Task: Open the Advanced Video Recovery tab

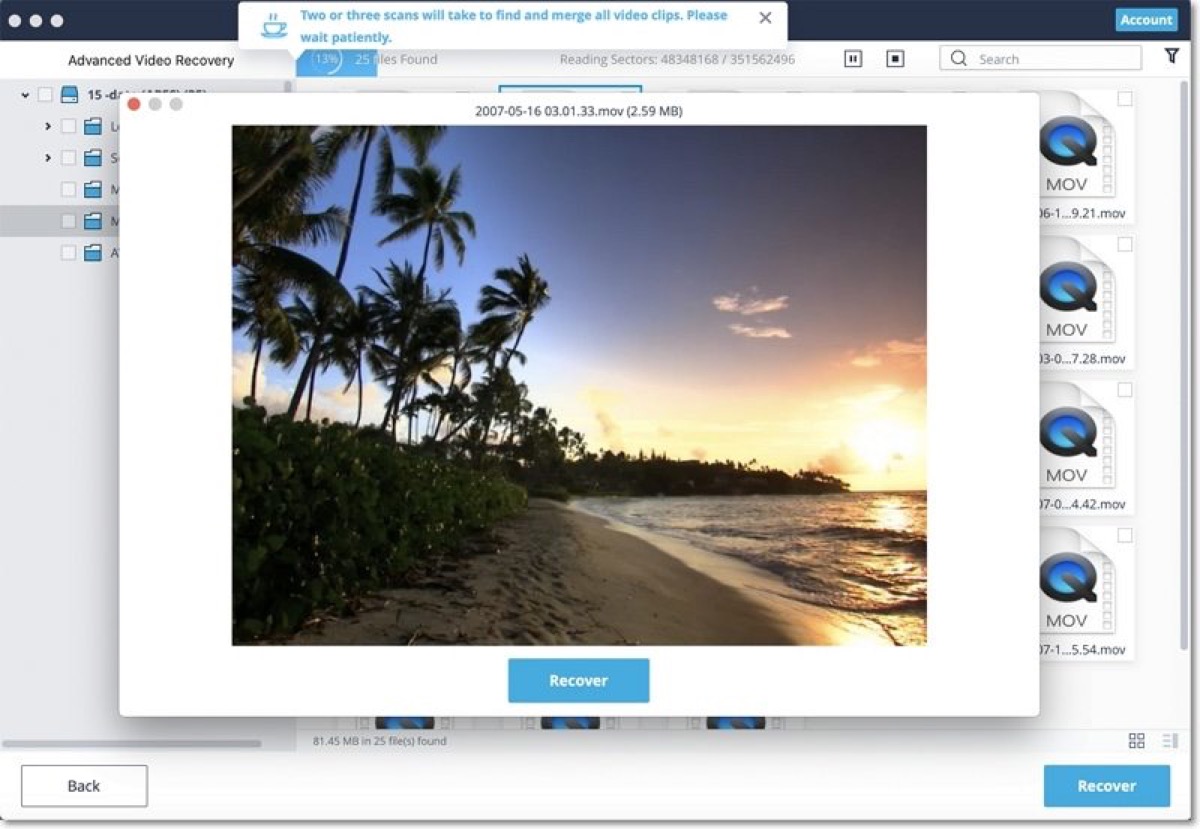Action: click(150, 59)
